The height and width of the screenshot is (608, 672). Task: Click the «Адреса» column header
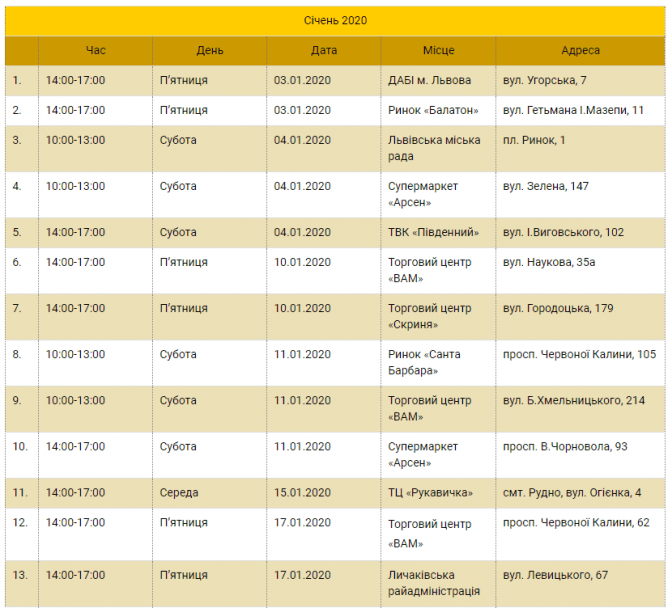pyautogui.click(x=580, y=50)
